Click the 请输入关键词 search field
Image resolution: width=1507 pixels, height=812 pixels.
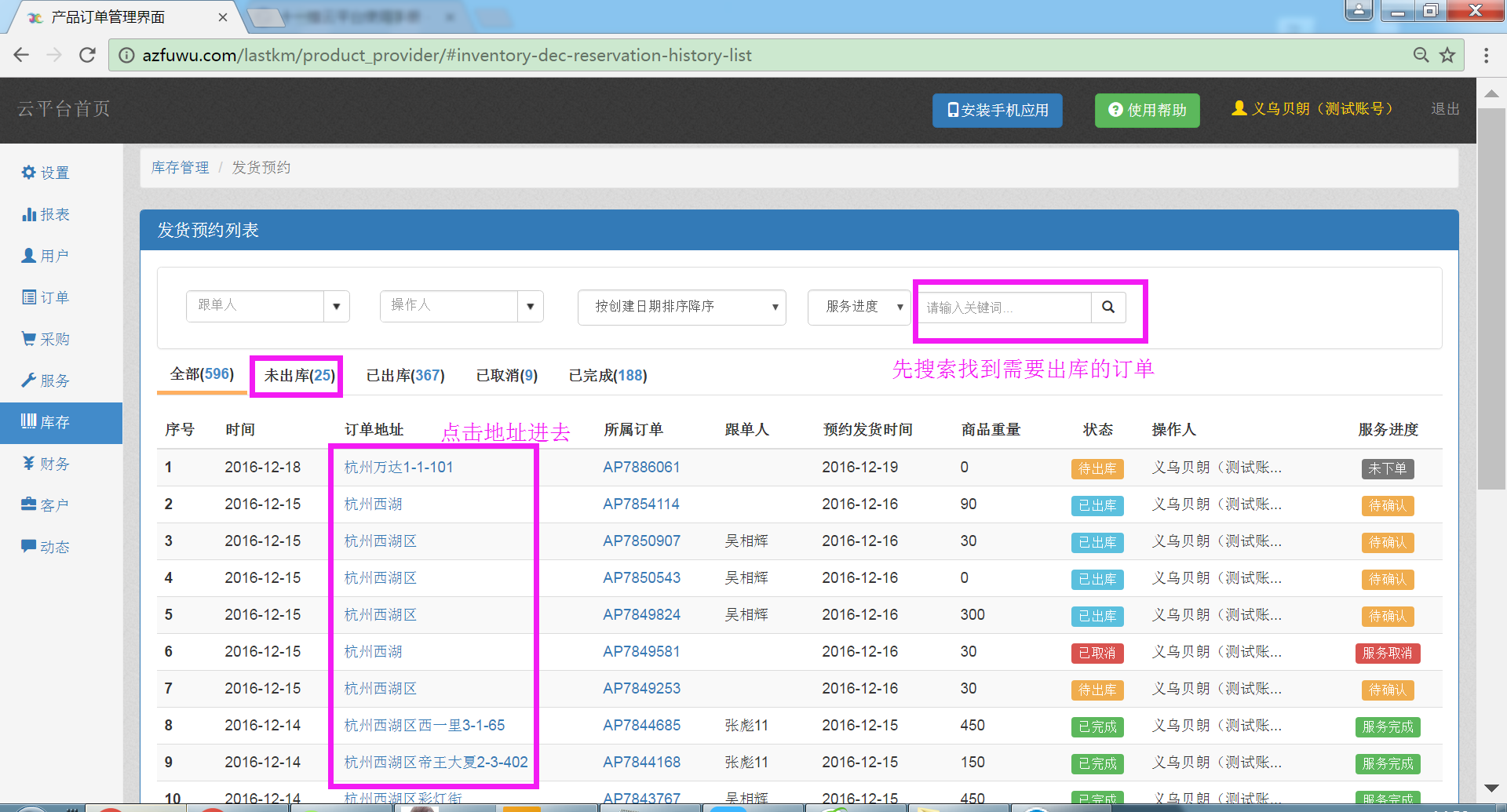click(x=1005, y=308)
